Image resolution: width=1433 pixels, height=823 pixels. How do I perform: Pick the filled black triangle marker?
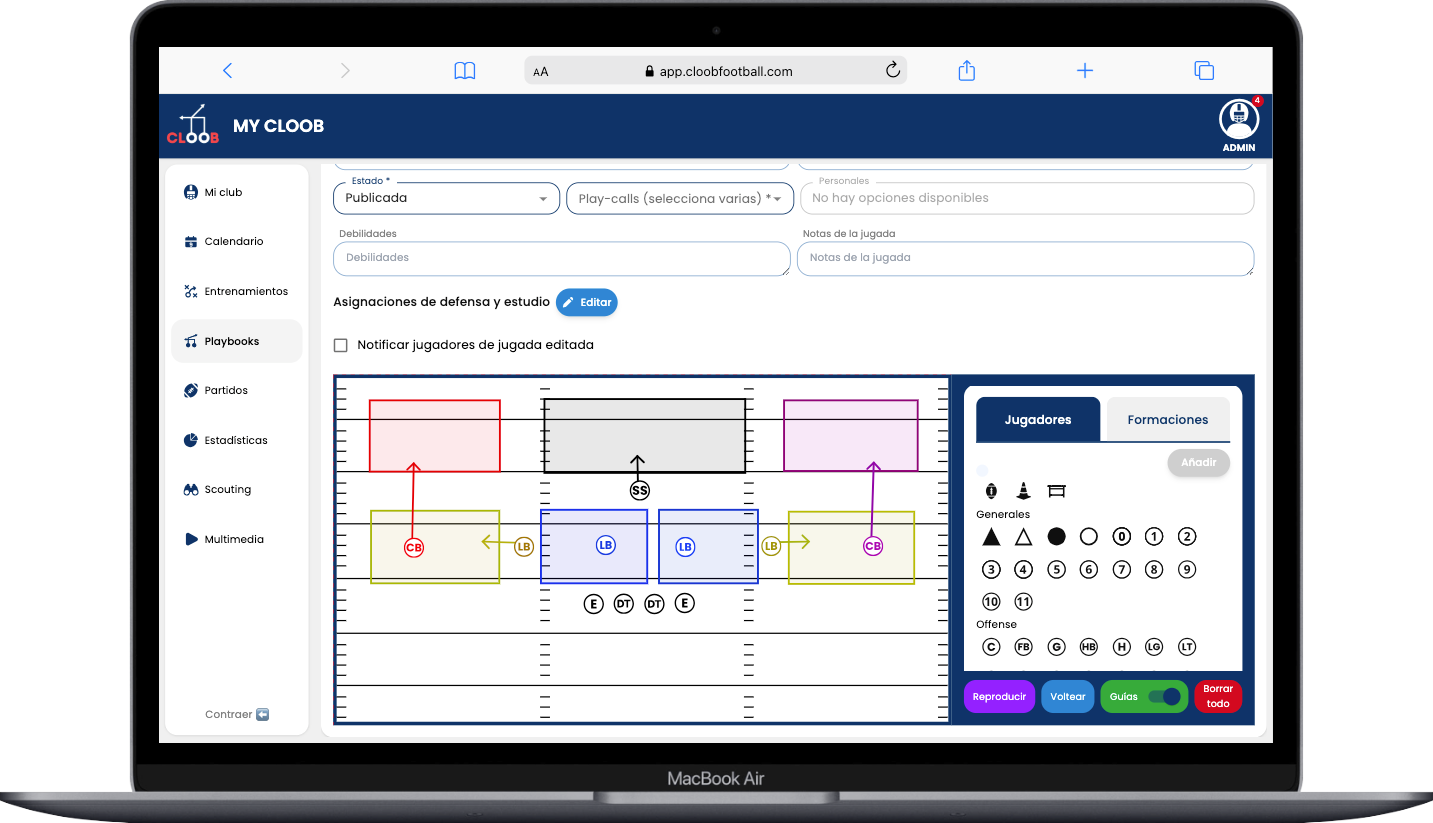(x=991, y=537)
